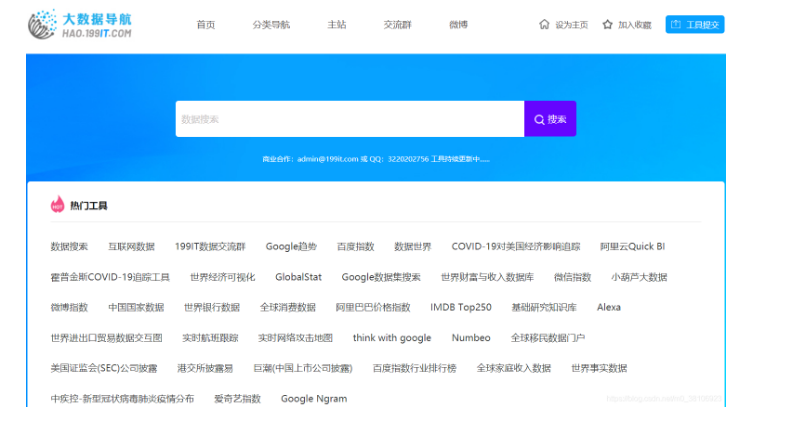Click the home icon beside 设为主页
792x422 pixels.
tap(544, 24)
